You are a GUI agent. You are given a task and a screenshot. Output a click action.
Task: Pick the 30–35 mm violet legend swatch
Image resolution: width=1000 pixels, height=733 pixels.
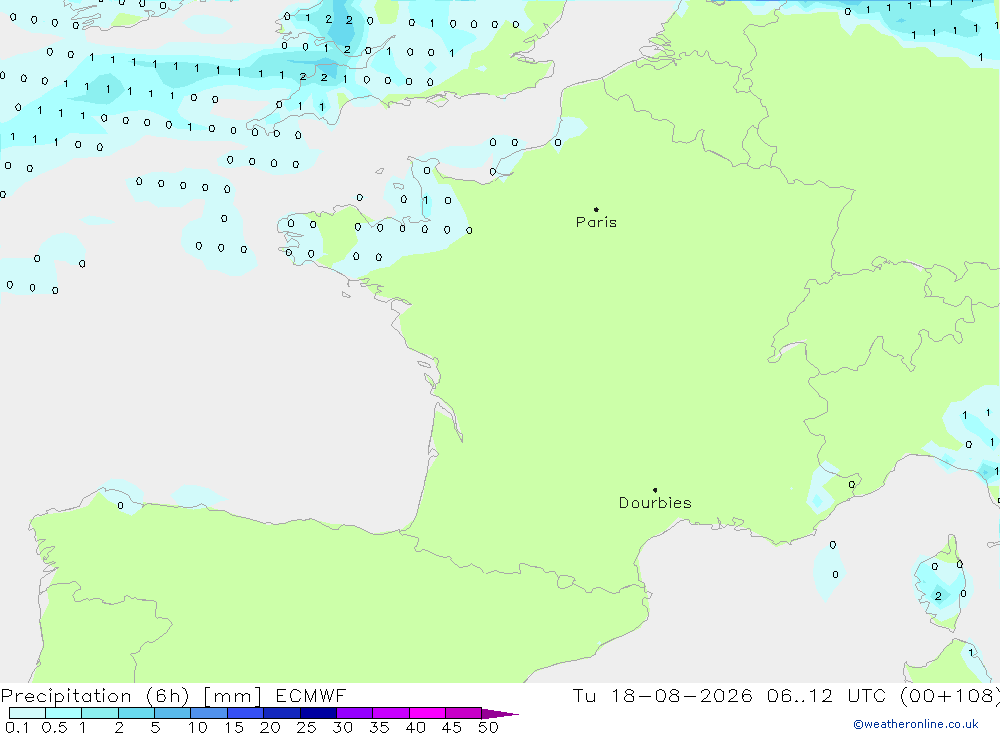click(354, 713)
